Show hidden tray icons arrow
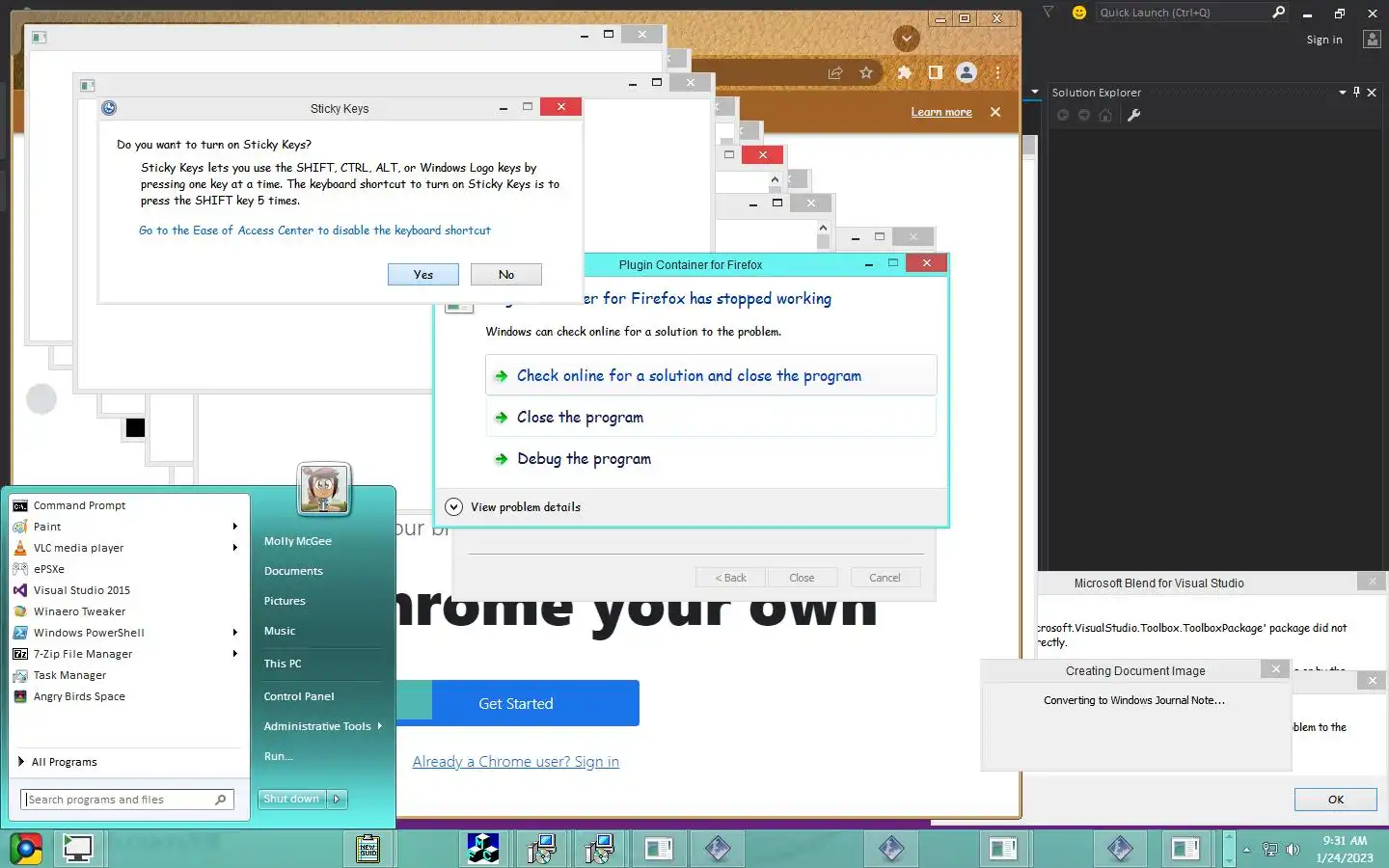Screen dimensions: 1389x868 [x=1246, y=850]
